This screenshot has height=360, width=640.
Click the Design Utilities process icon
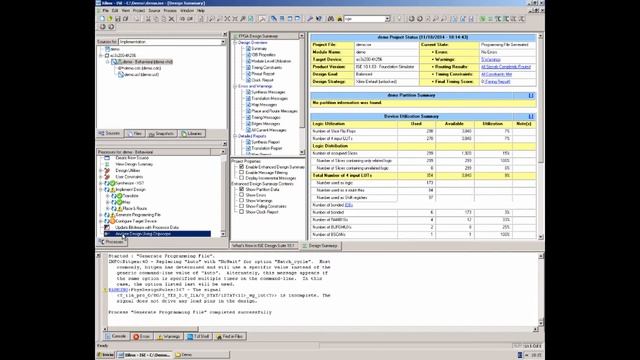pos(107,171)
